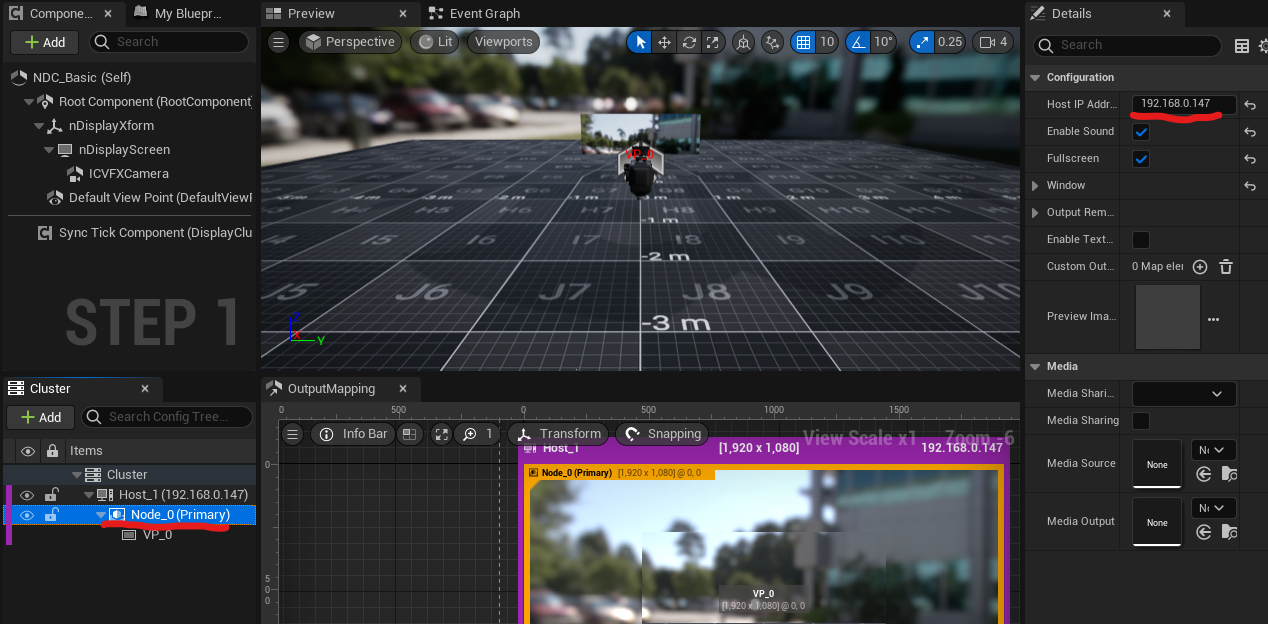Open rotation snap value 10° menu
The height and width of the screenshot is (624, 1268).
click(883, 42)
